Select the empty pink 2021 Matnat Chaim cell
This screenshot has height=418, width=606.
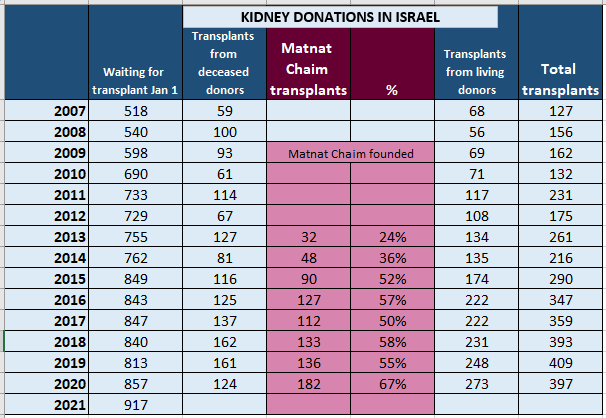tap(309, 406)
